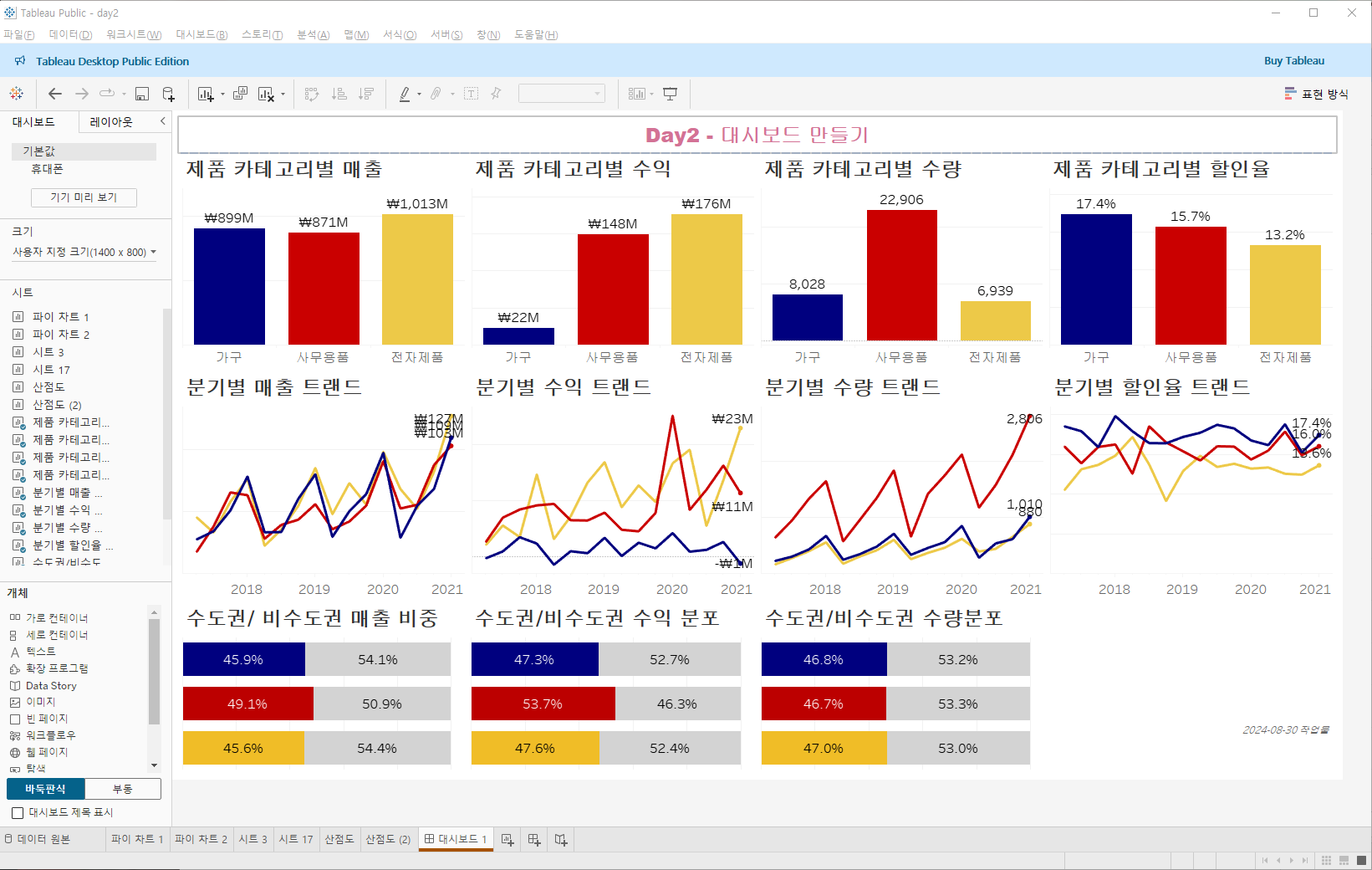Click the sheets list vertical scrollbar

[x=166, y=414]
